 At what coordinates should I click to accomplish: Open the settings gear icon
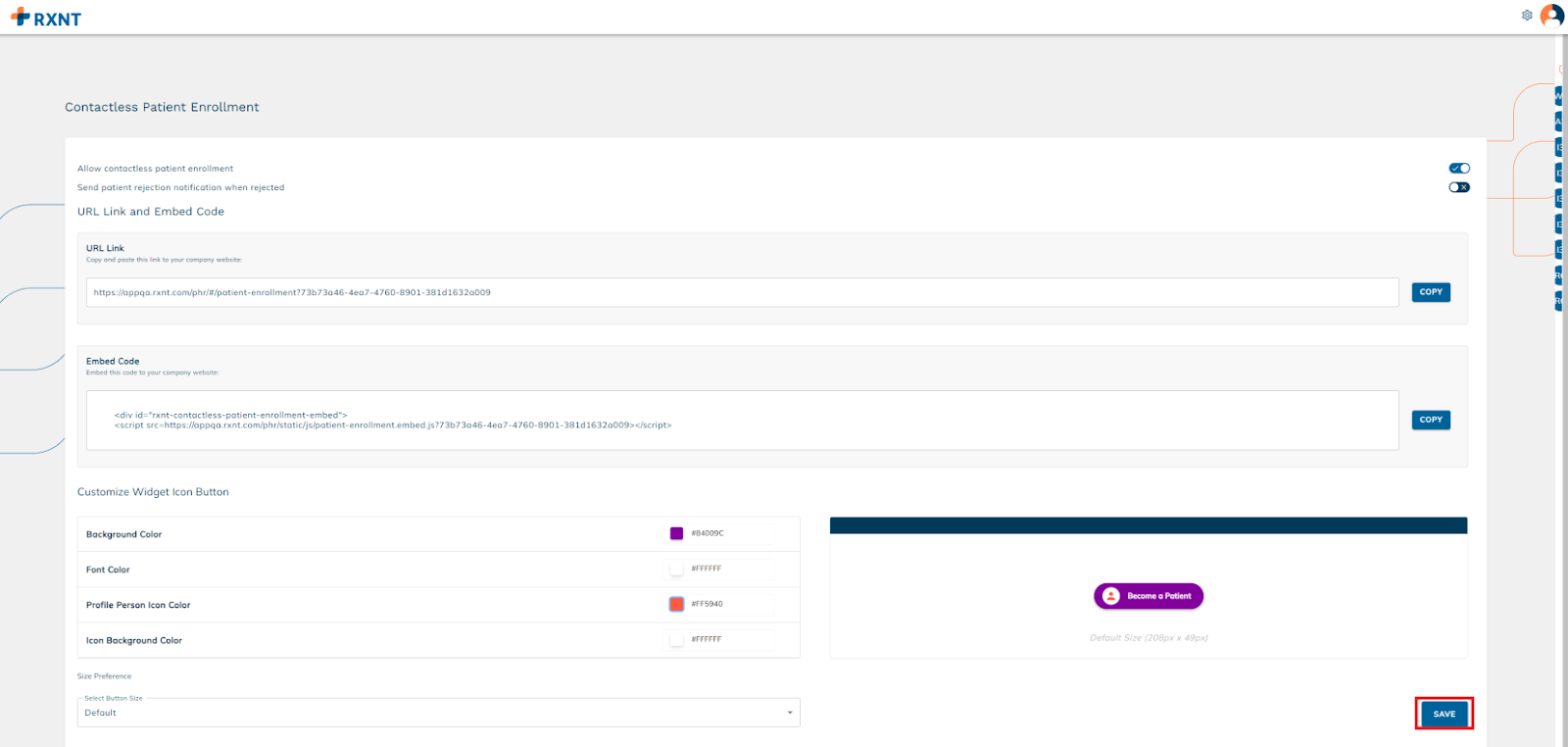coord(1527,15)
